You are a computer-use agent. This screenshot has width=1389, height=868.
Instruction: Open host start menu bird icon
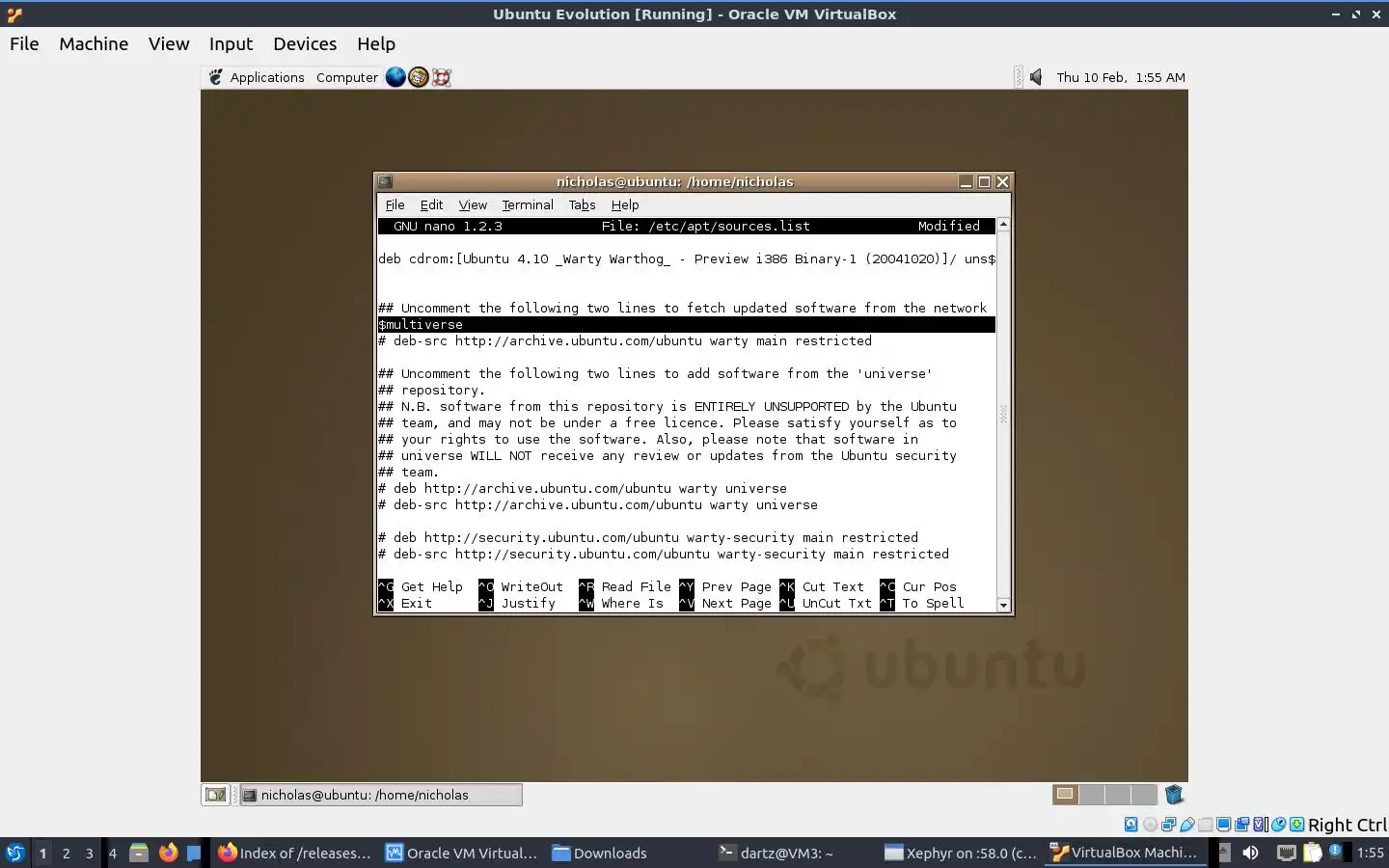[x=15, y=853]
